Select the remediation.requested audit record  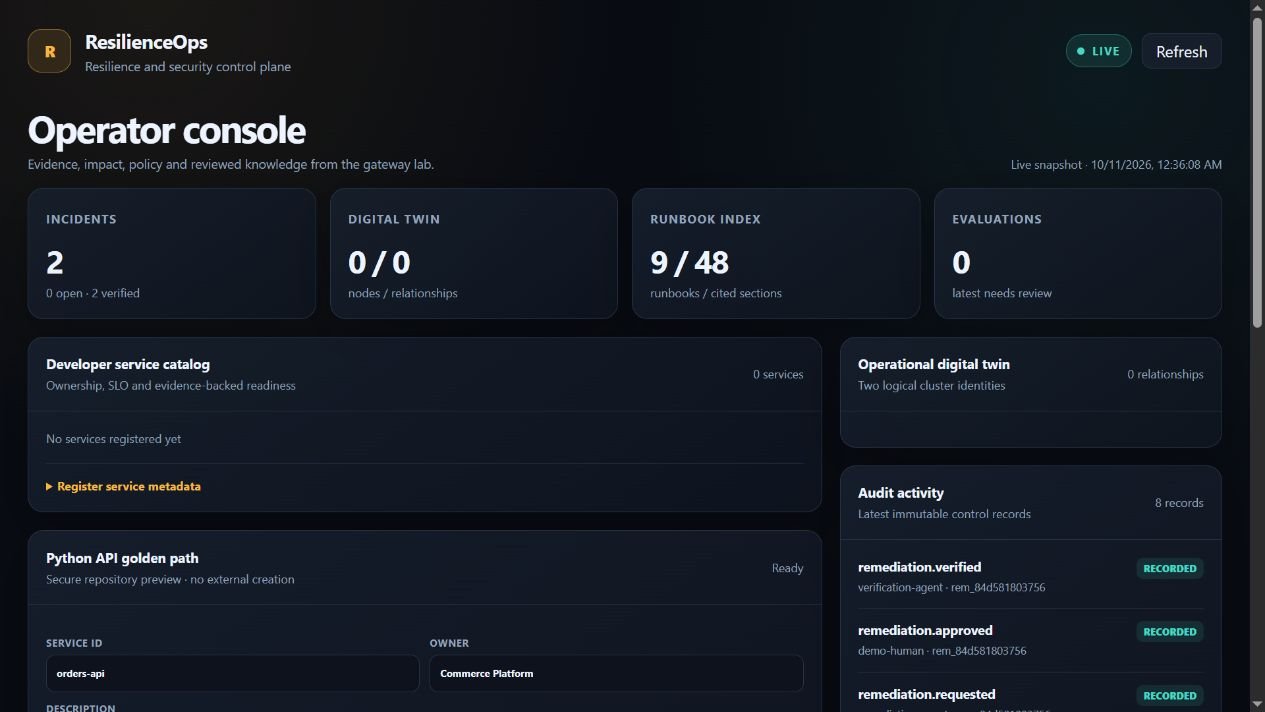click(x=1030, y=698)
